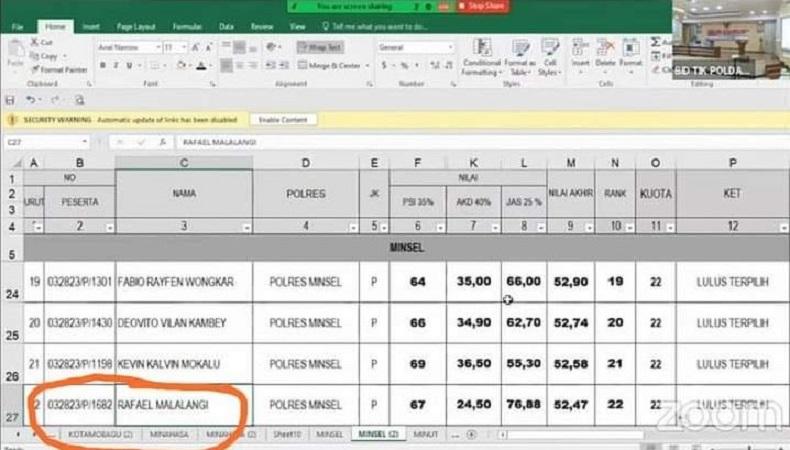The image size is (790, 450).
Task: Click the Undo arrow icon
Action: tap(30, 100)
